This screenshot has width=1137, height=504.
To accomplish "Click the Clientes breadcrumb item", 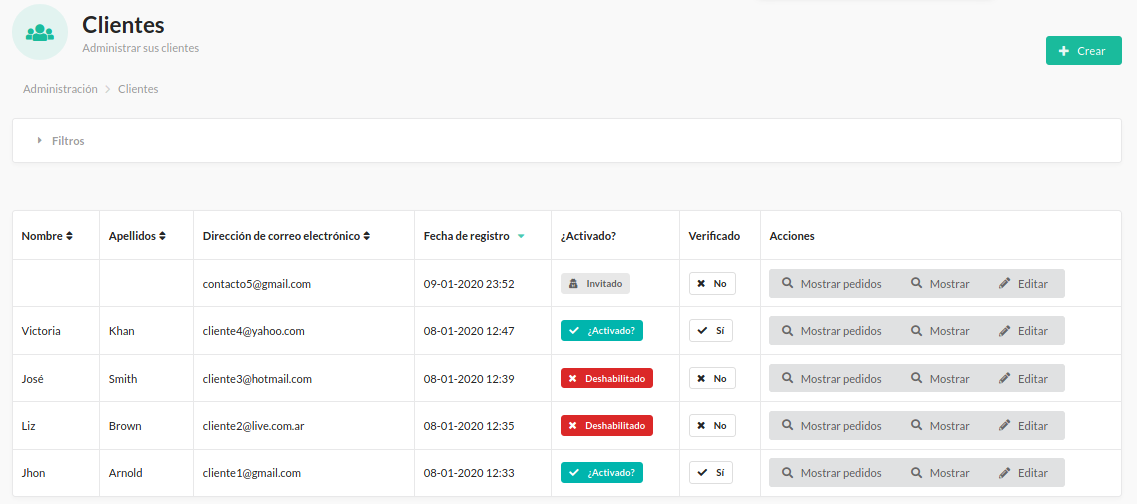I will [x=138, y=89].
